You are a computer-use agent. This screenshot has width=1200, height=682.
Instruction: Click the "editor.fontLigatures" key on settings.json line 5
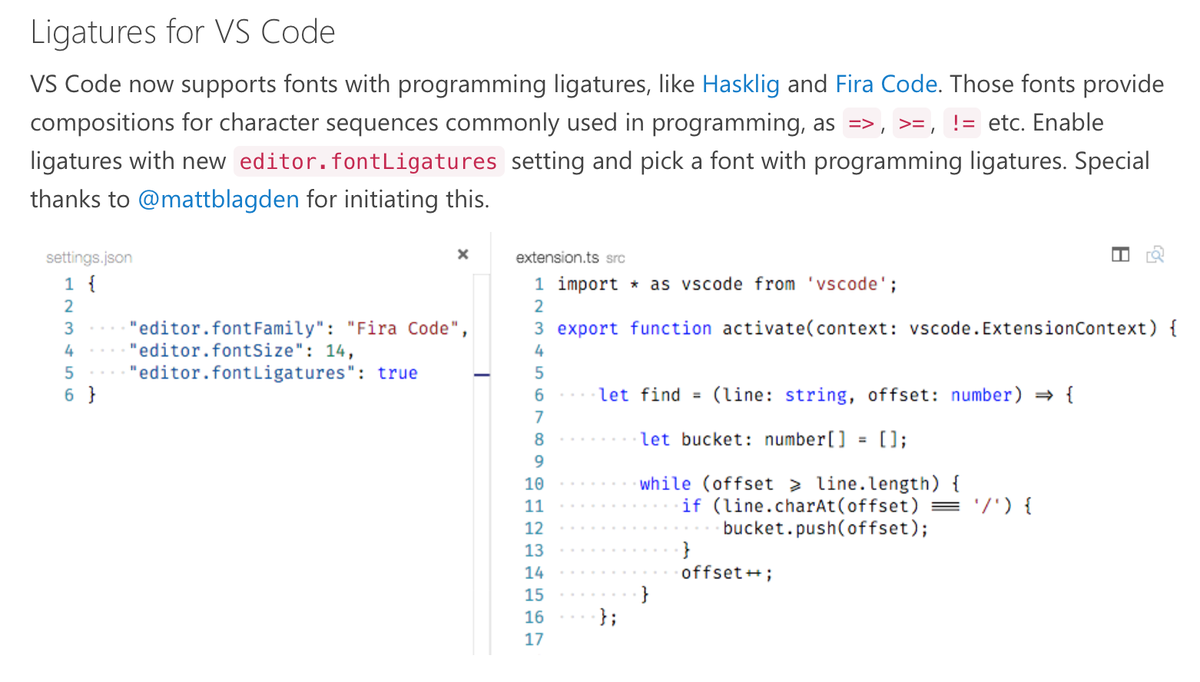[x=245, y=373]
